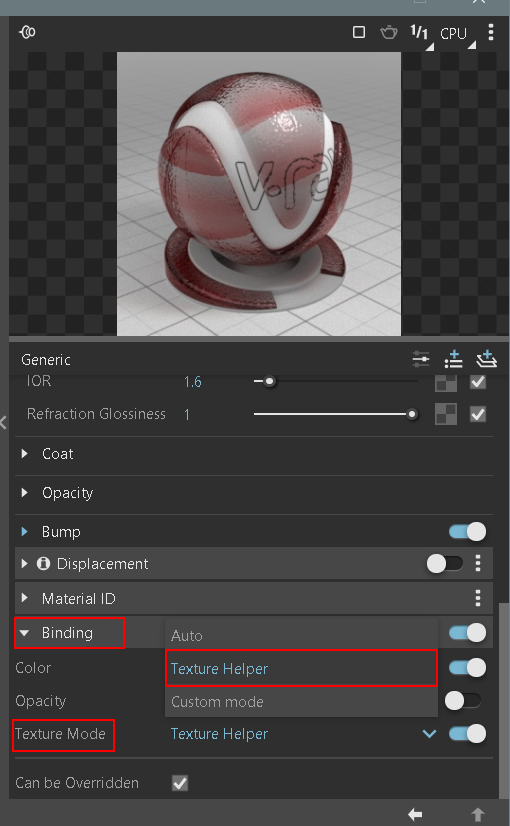Open the CPU render engine selector
This screenshot has height=826, width=510.
pyautogui.click(x=458, y=35)
